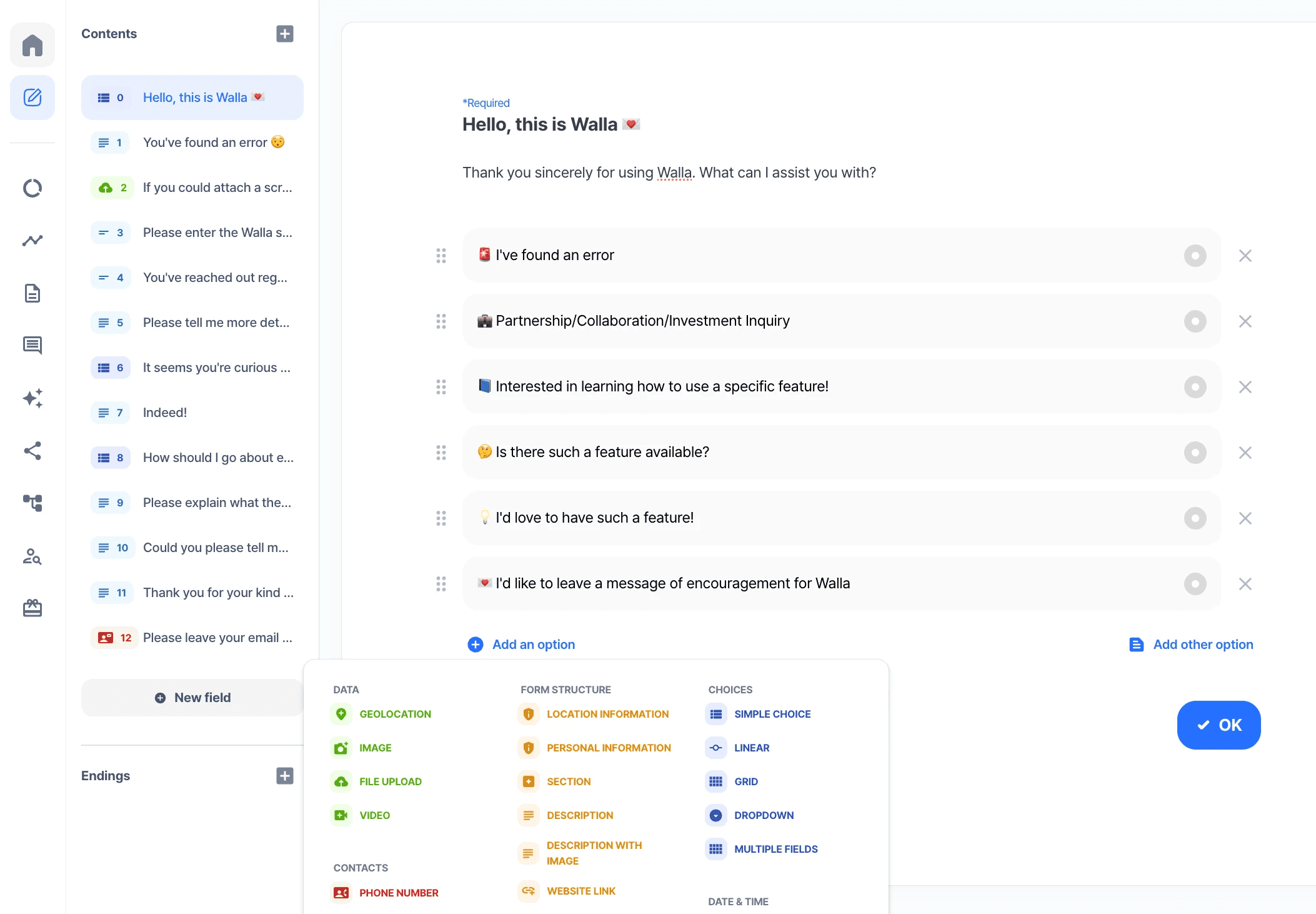Choose Description With Image field type
The image size is (1316, 914).
click(581, 853)
